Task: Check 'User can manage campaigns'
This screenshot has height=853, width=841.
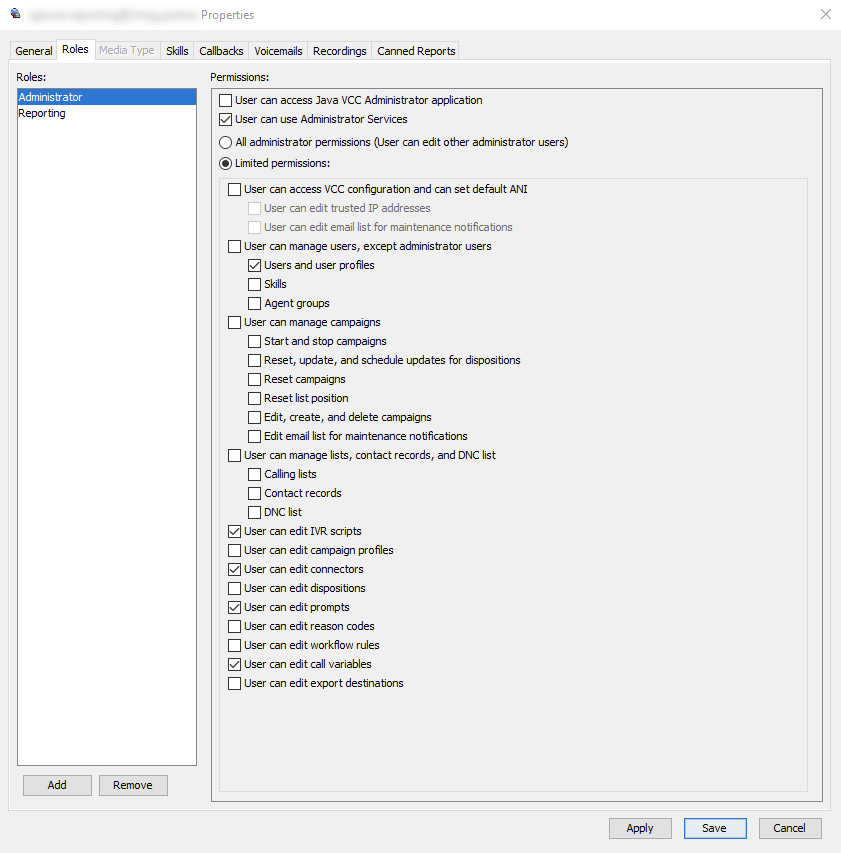Action: point(234,322)
